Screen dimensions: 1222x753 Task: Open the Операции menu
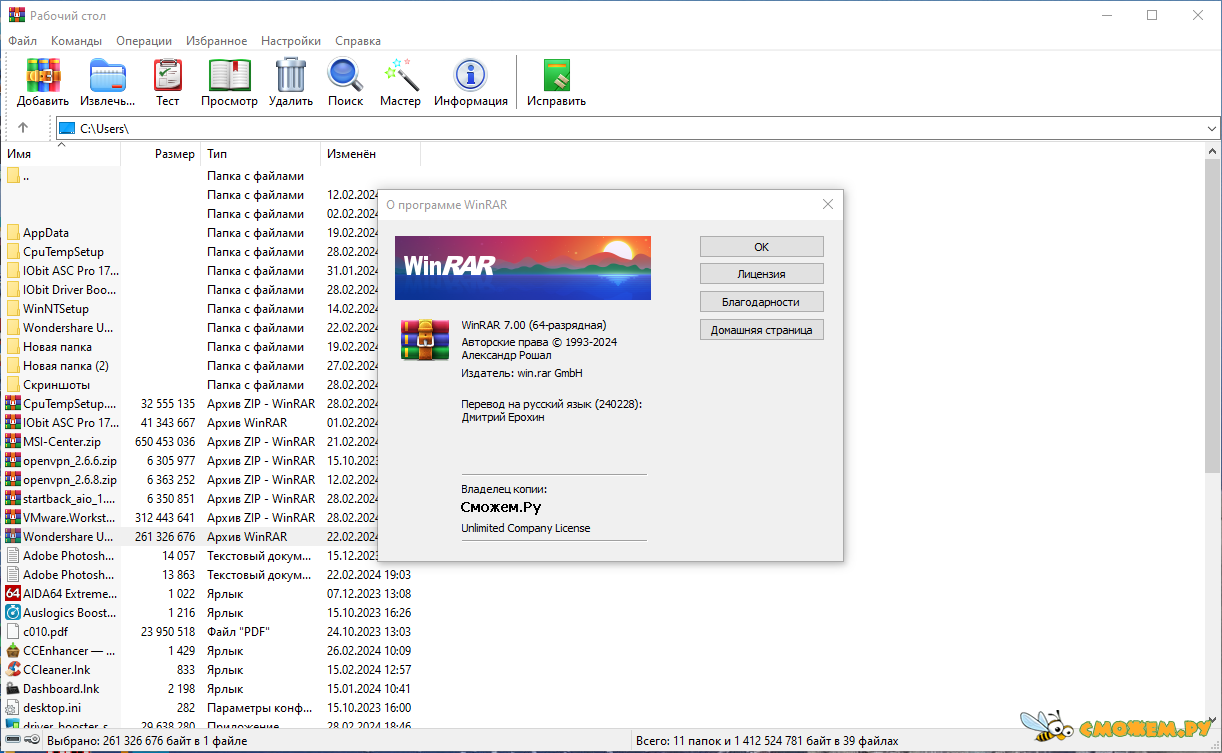click(x=144, y=41)
